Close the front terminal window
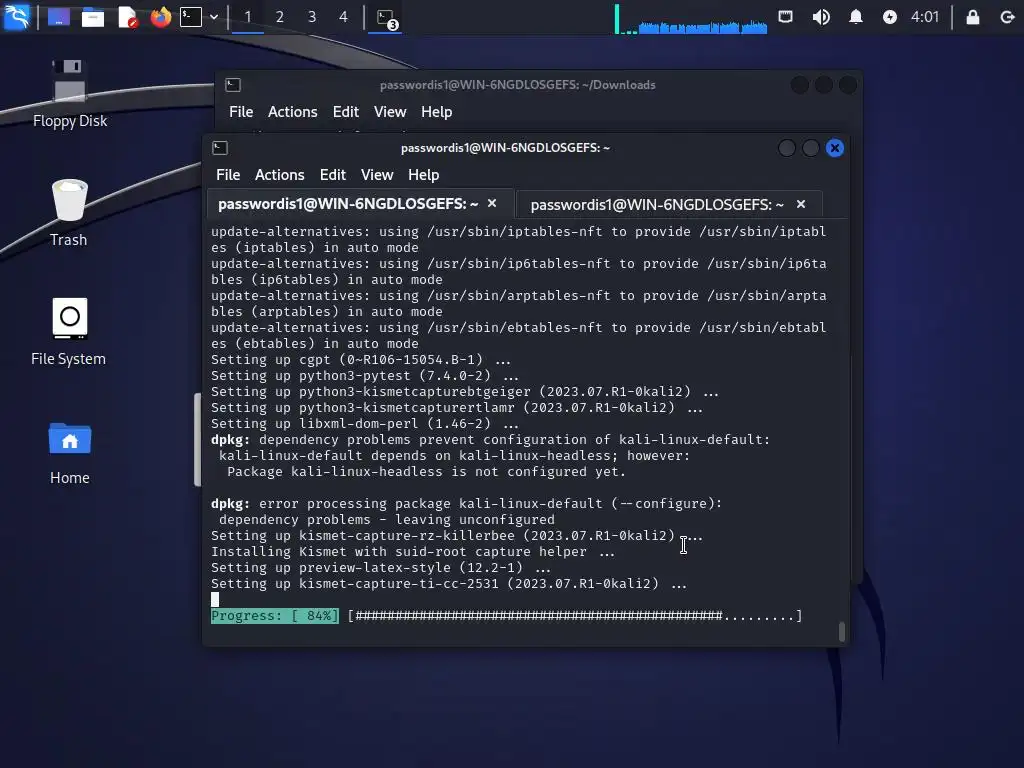 [x=835, y=148]
